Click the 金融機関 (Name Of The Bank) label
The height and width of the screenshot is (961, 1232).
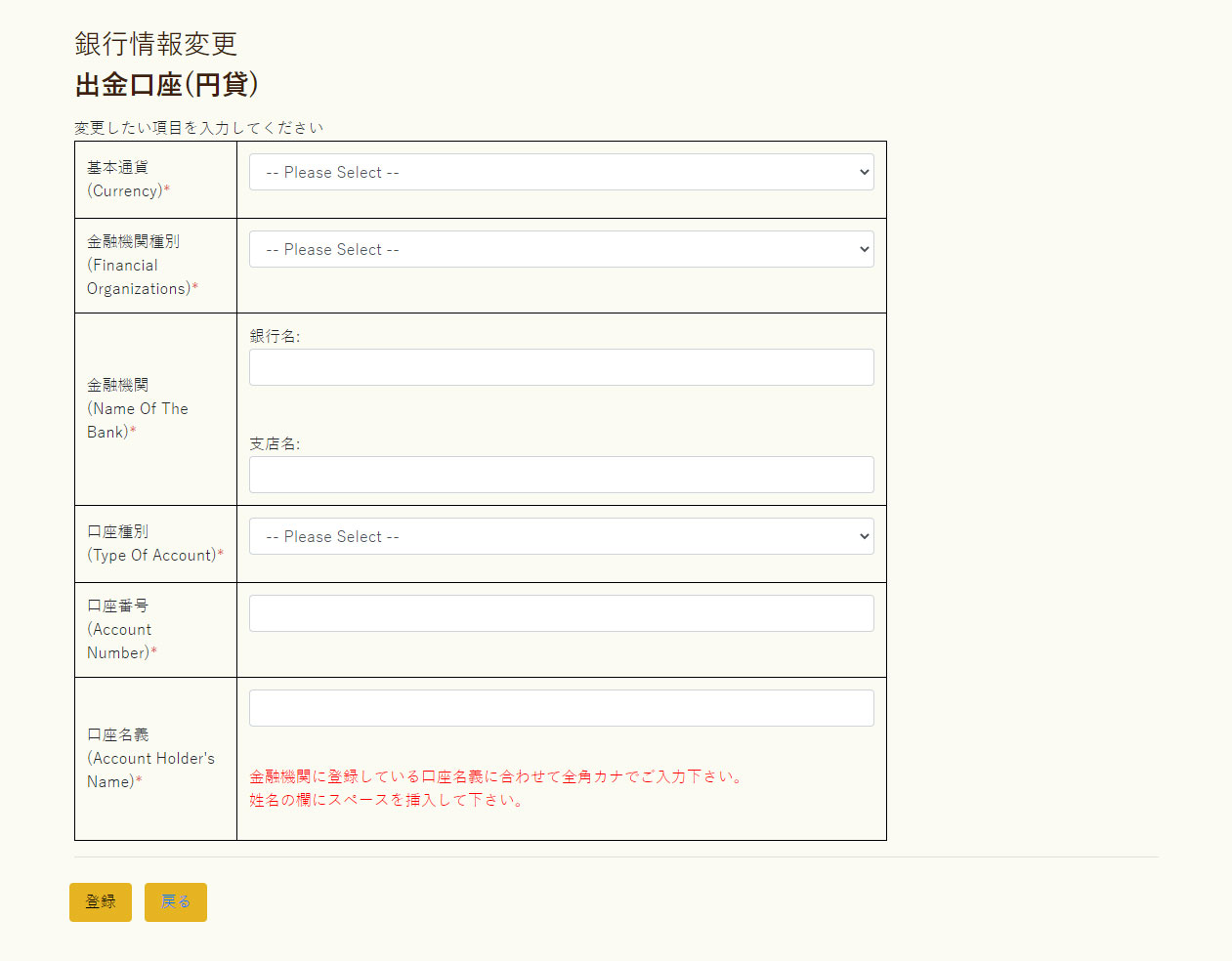coord(138,408)
